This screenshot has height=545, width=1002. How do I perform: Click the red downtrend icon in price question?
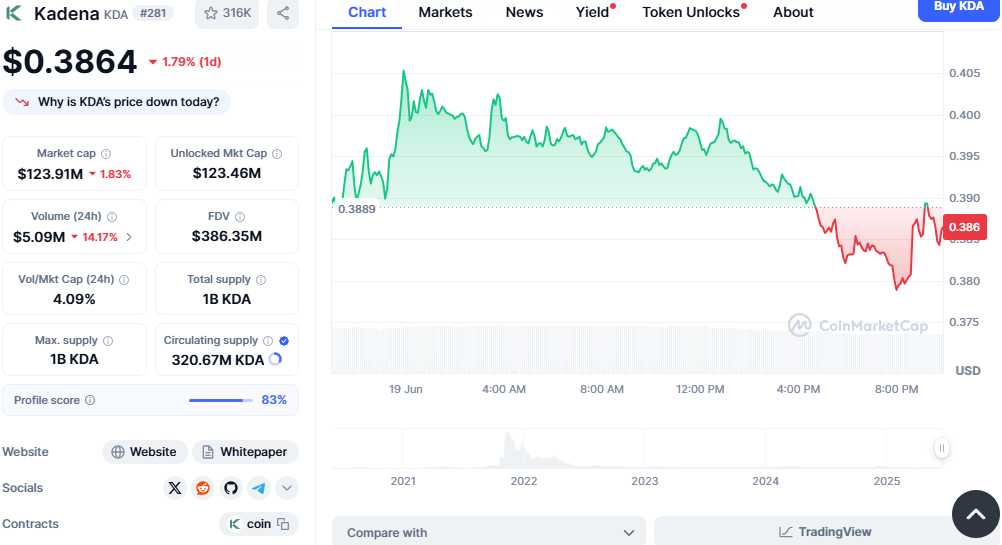[22, 102]
